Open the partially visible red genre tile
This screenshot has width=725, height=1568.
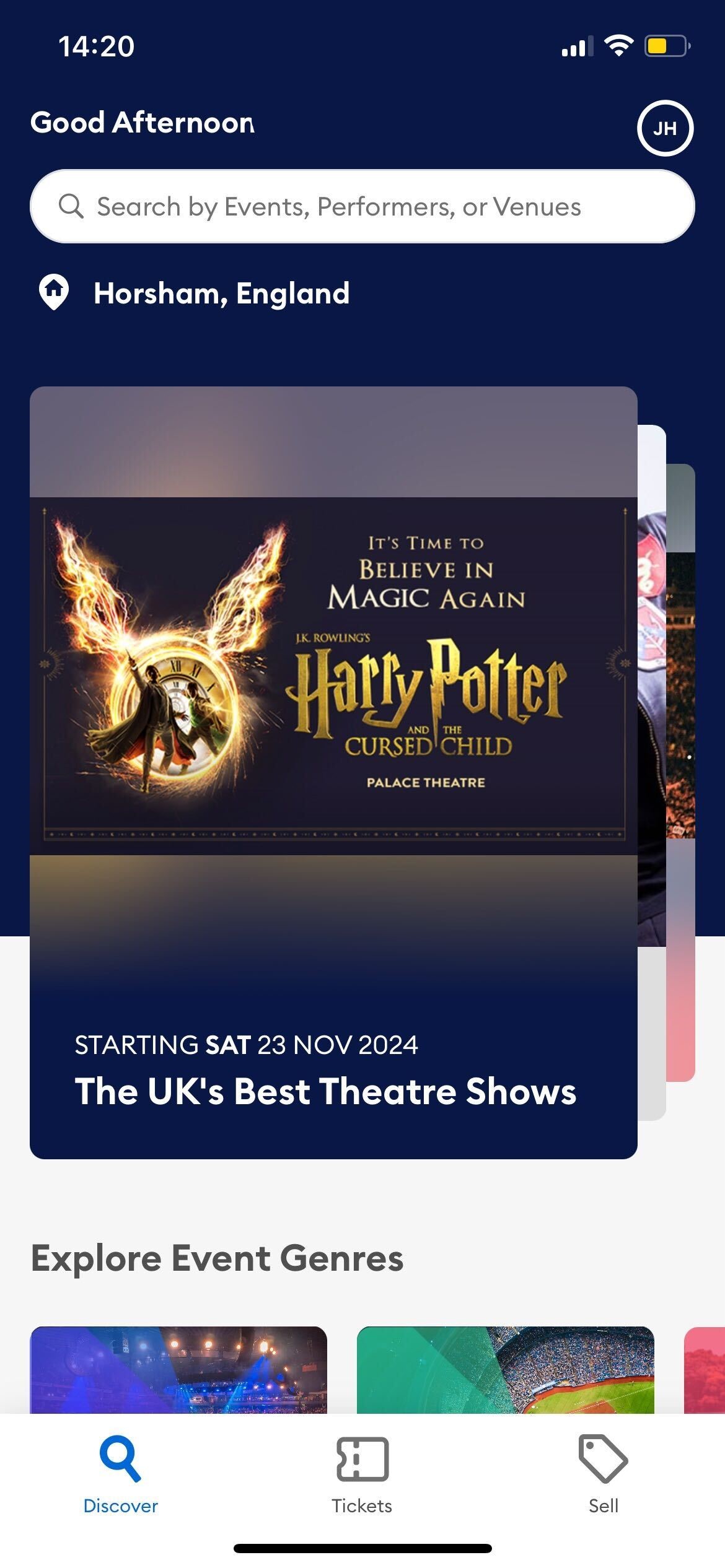705,1370
